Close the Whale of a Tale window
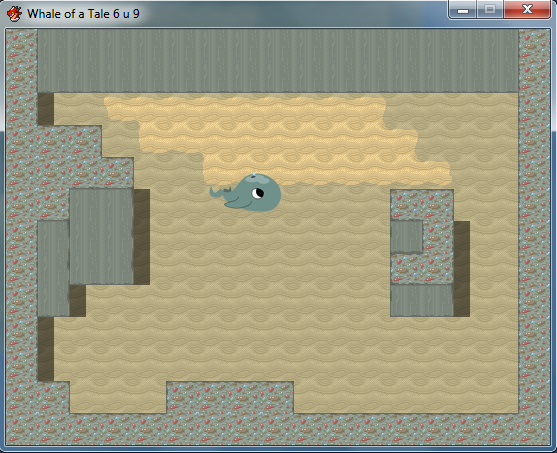 coord(528,10)
